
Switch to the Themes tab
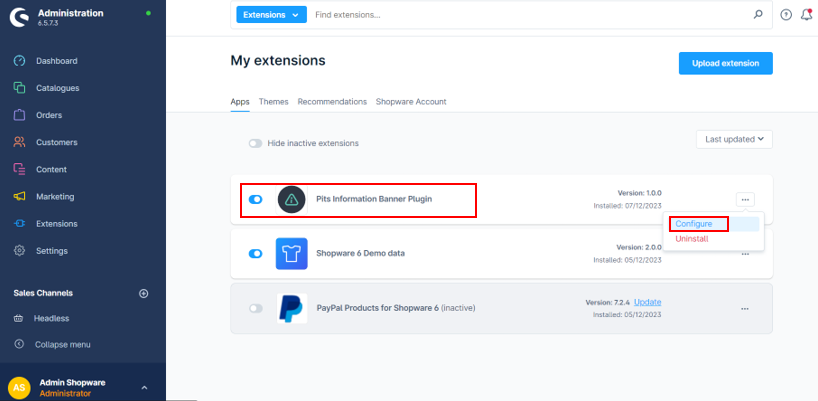(273, 102)
